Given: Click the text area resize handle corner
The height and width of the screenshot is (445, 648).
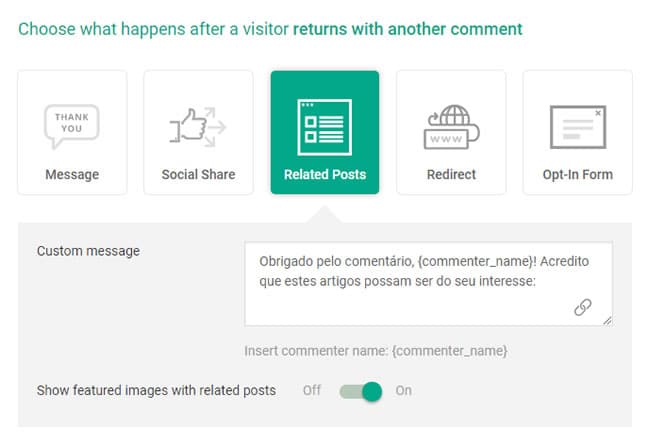Looking at the screenshot, I should pos(607,321).
